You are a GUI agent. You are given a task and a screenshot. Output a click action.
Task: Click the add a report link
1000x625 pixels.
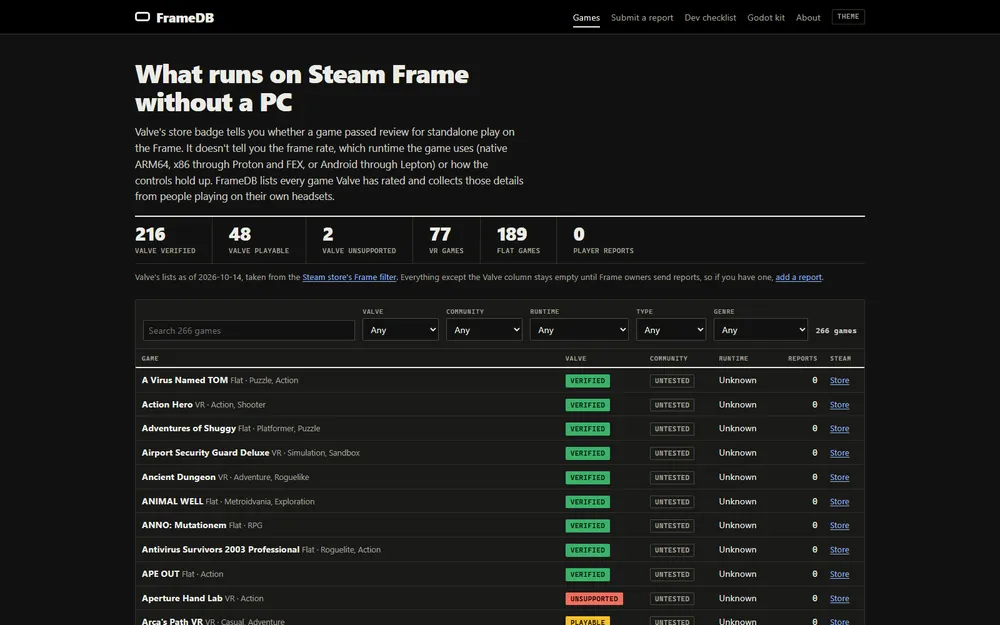pos(798,277)
